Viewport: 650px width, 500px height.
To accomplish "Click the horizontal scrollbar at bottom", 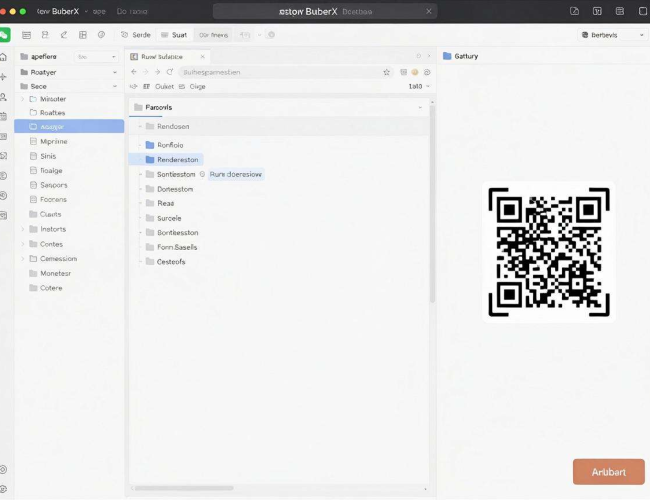I will [x=184, y=488].
